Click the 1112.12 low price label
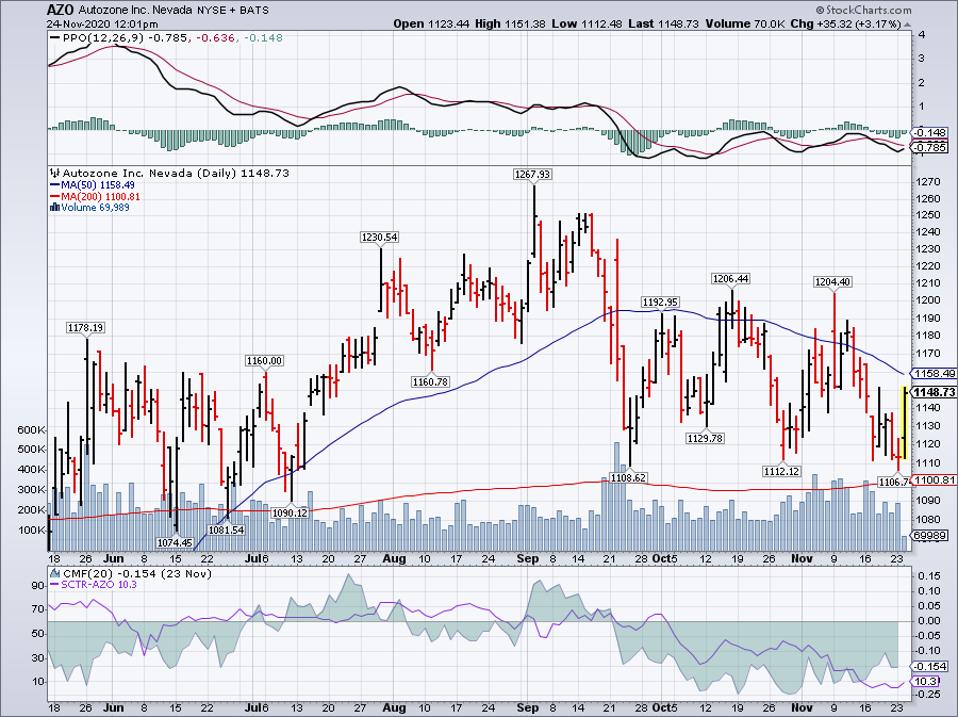Image resolution: width=958 pixels, height=717 pixels. tap(782, 471)
